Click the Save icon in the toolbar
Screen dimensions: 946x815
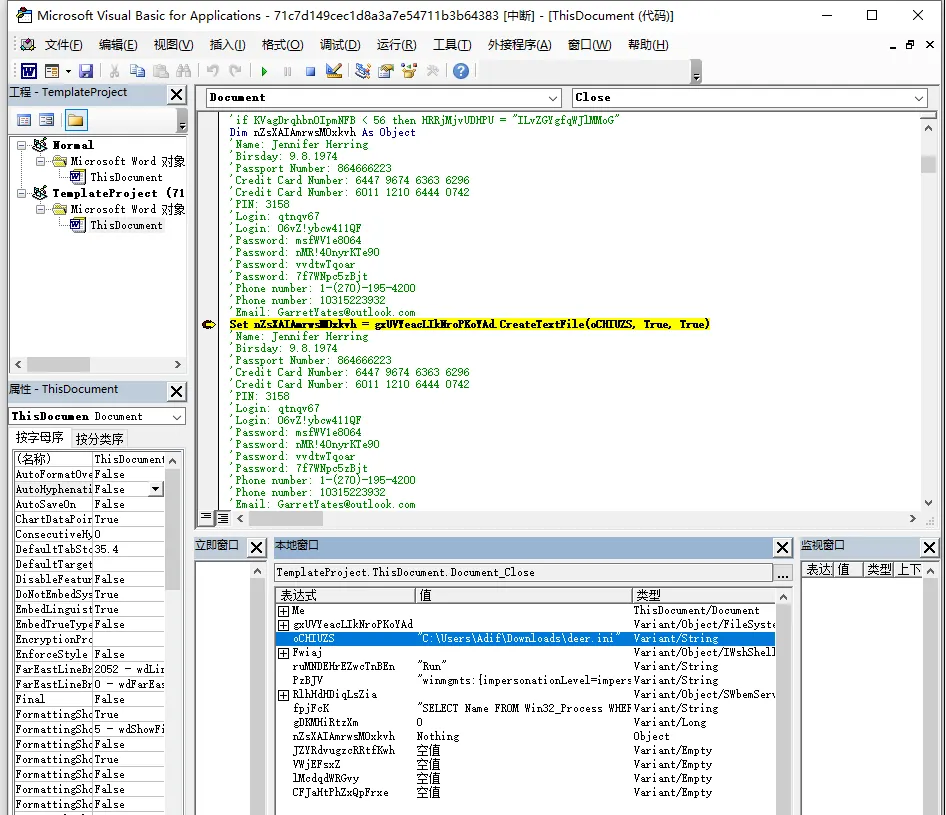tap(86, 71)
